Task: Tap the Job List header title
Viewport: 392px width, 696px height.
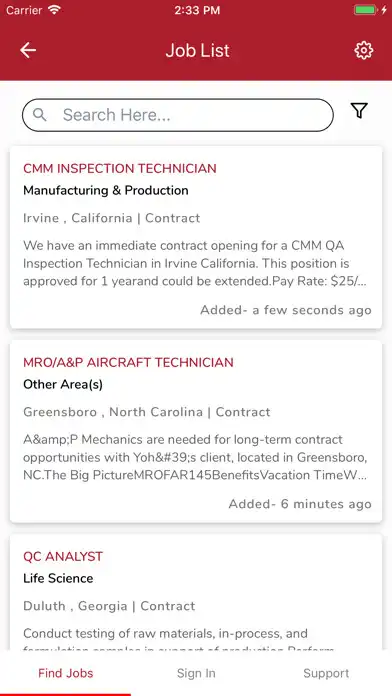Action: pos(198,50)
